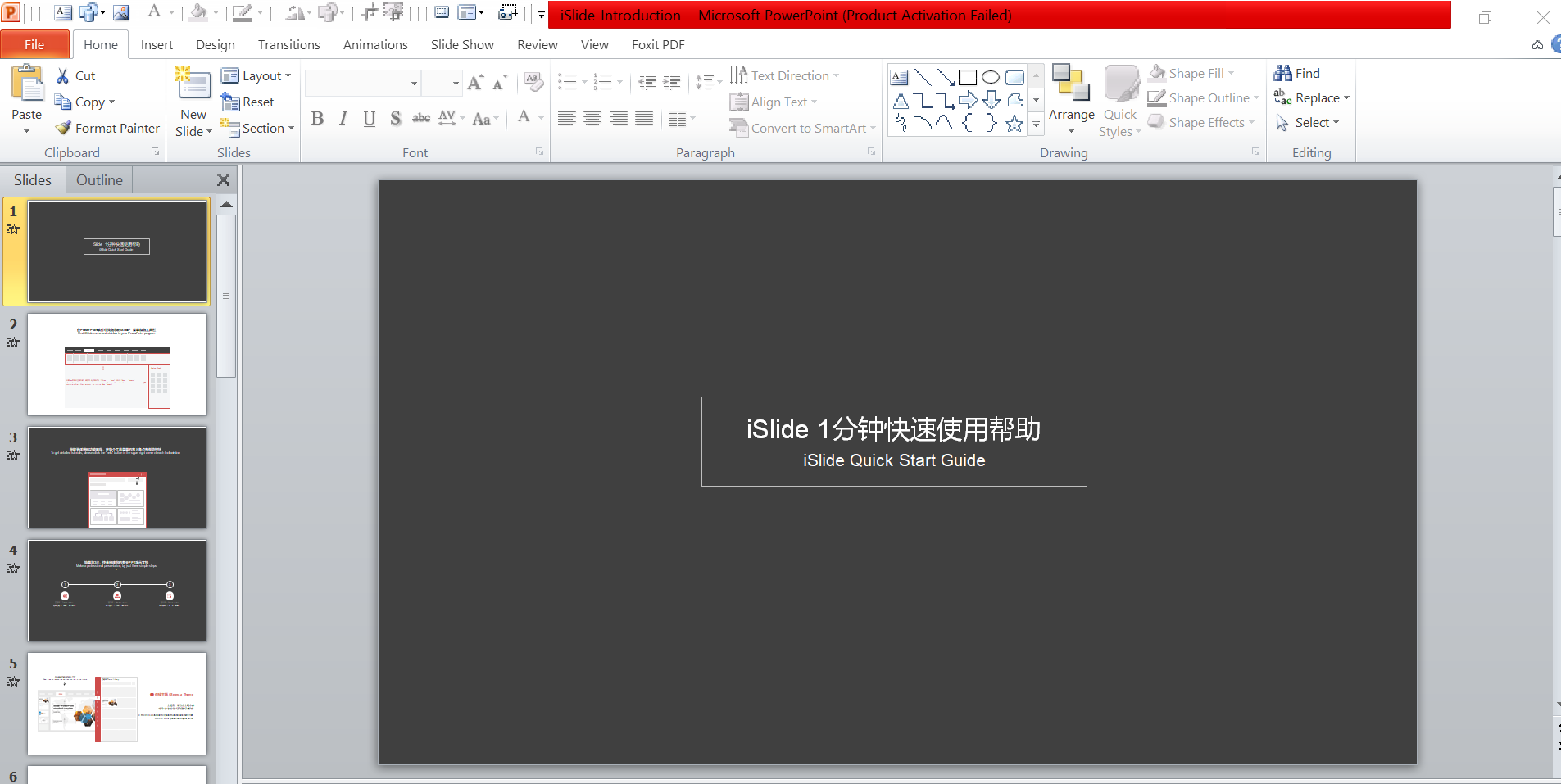Select slide 4 timeline thumbnail

[117, 591]
